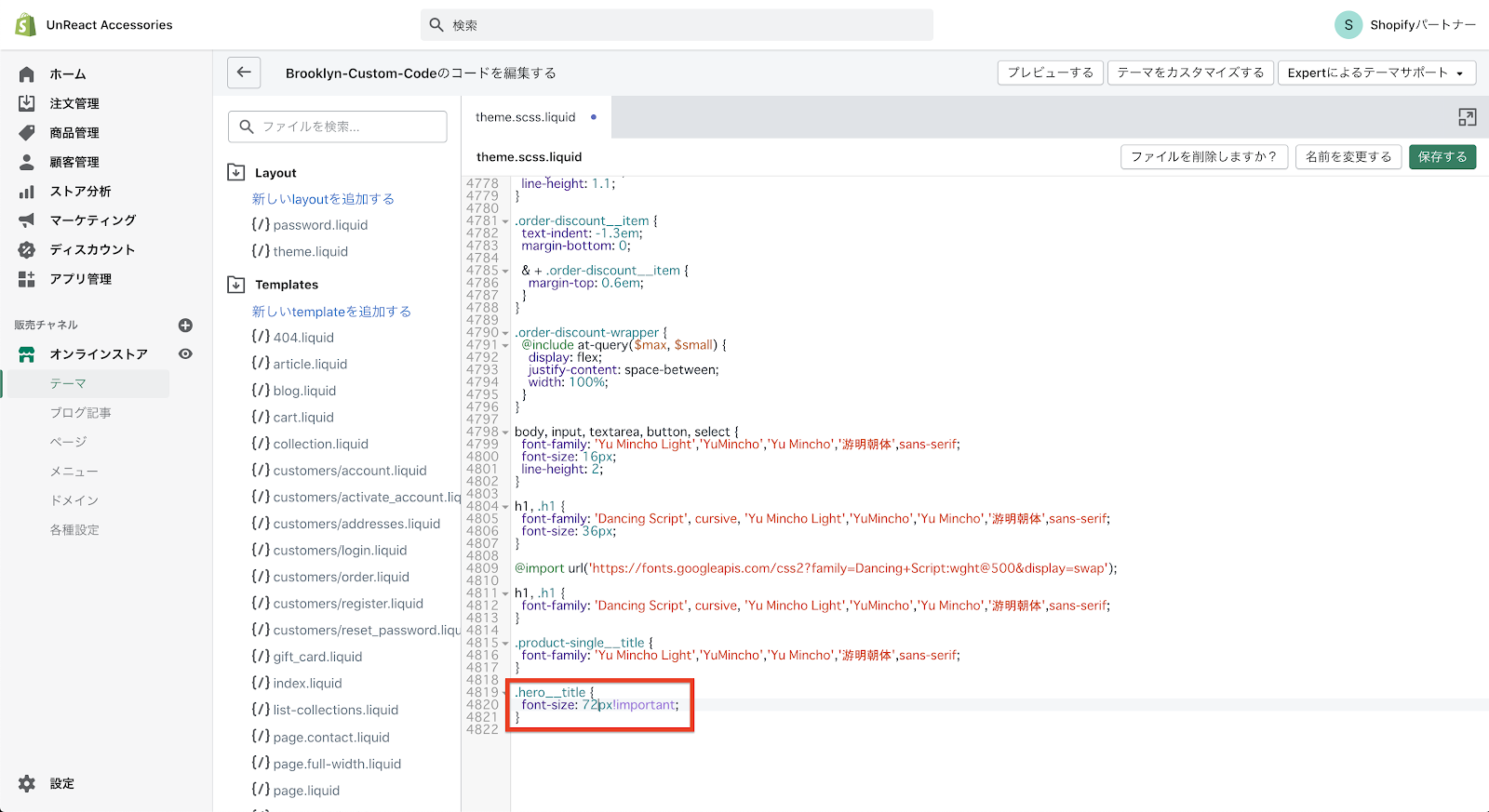The width and height of the screenshot is (1489, 812).
Task: Open Orders via the inbox icon
Action: click(27, 103)
